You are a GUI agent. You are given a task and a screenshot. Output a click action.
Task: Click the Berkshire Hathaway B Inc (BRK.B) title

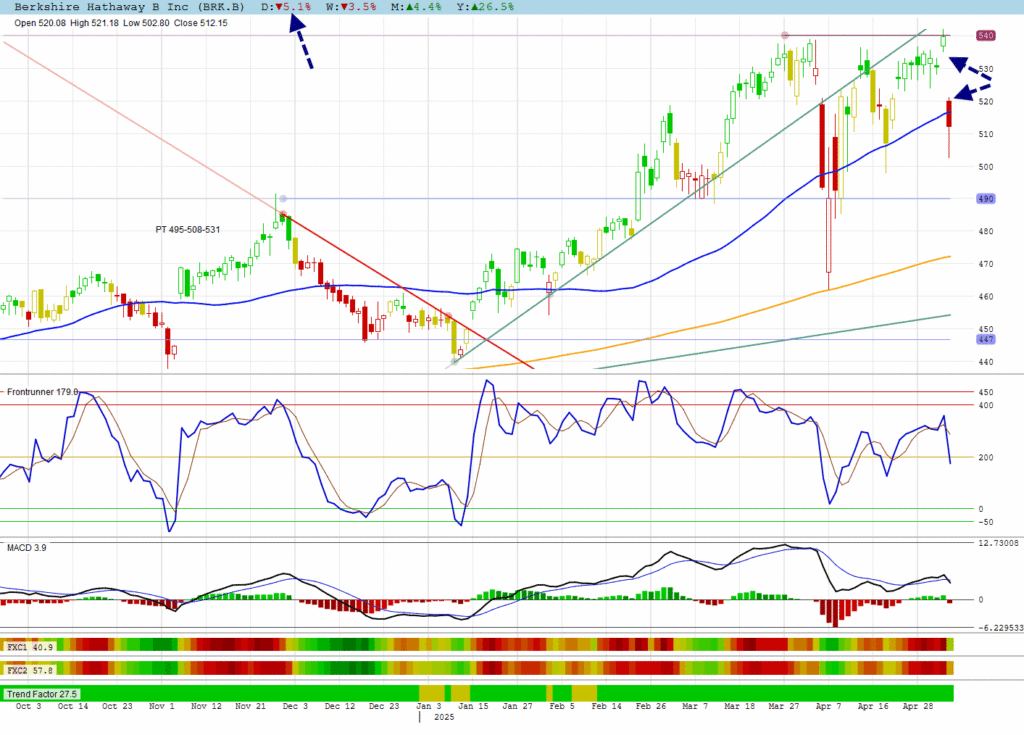tap(129, 7)
